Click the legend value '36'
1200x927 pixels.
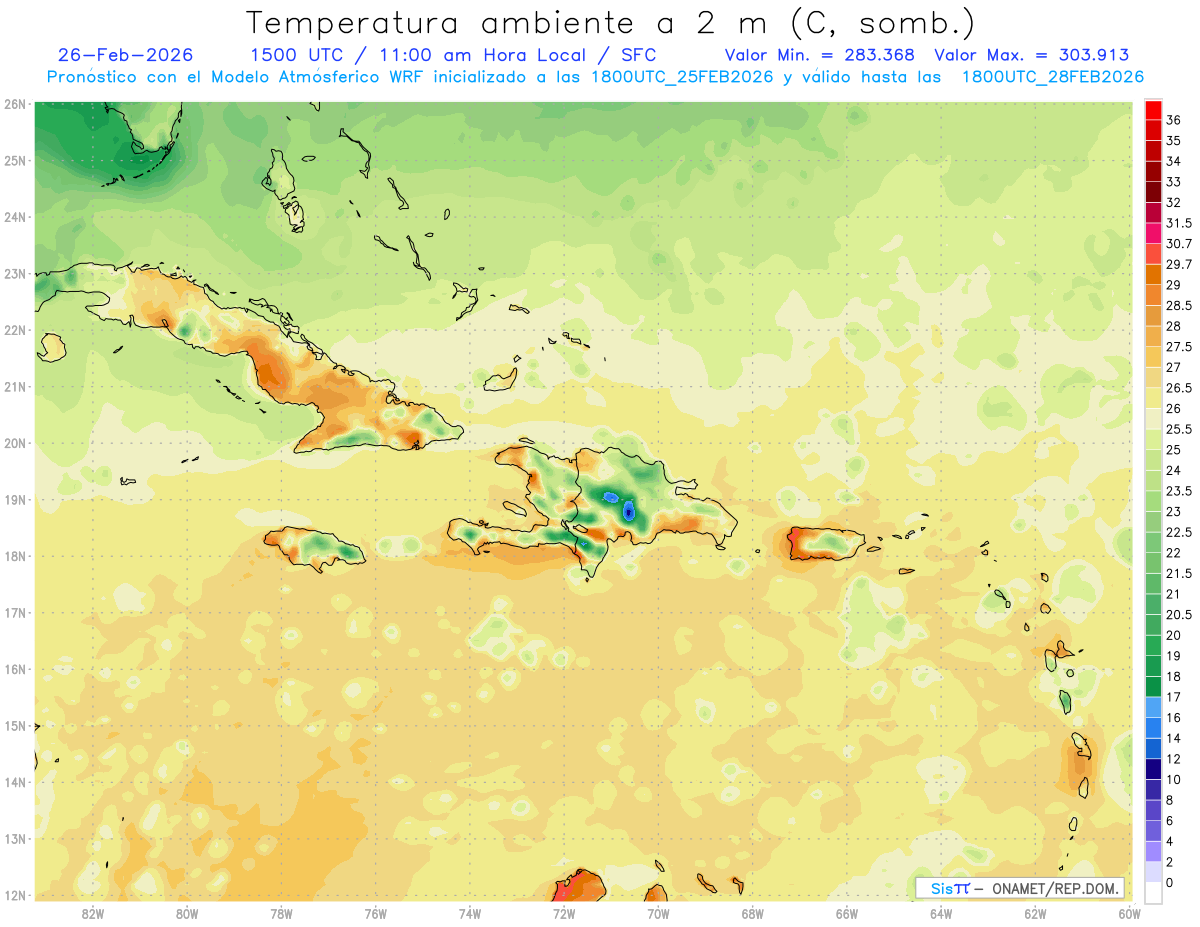(x=1174, y=120)
